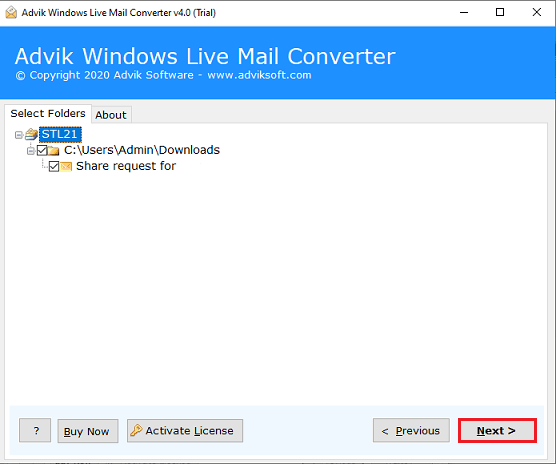Collapse the STL21 root tree node
Image resolution: width=556 pixels, height=464 pixels.
click(18, 135)
